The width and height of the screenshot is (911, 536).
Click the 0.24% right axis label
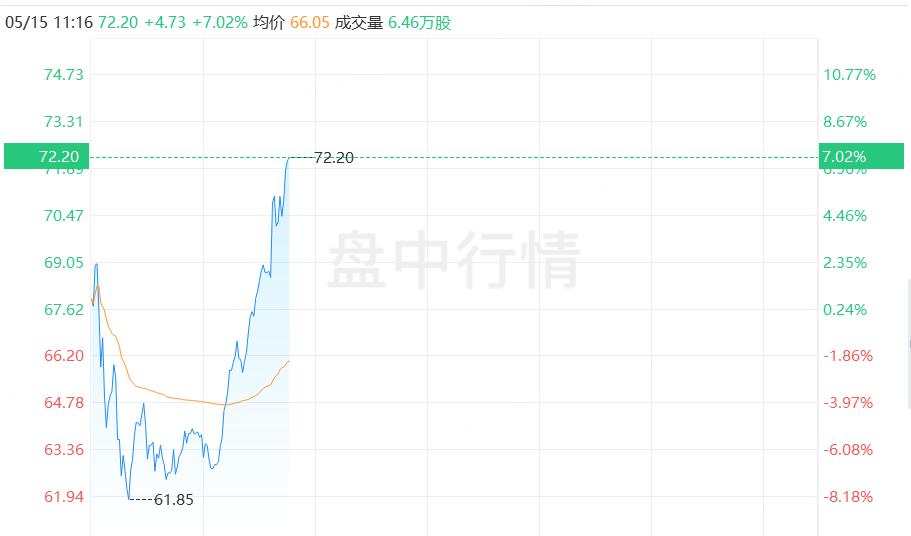pyautogui.click(x=845, y=310)
